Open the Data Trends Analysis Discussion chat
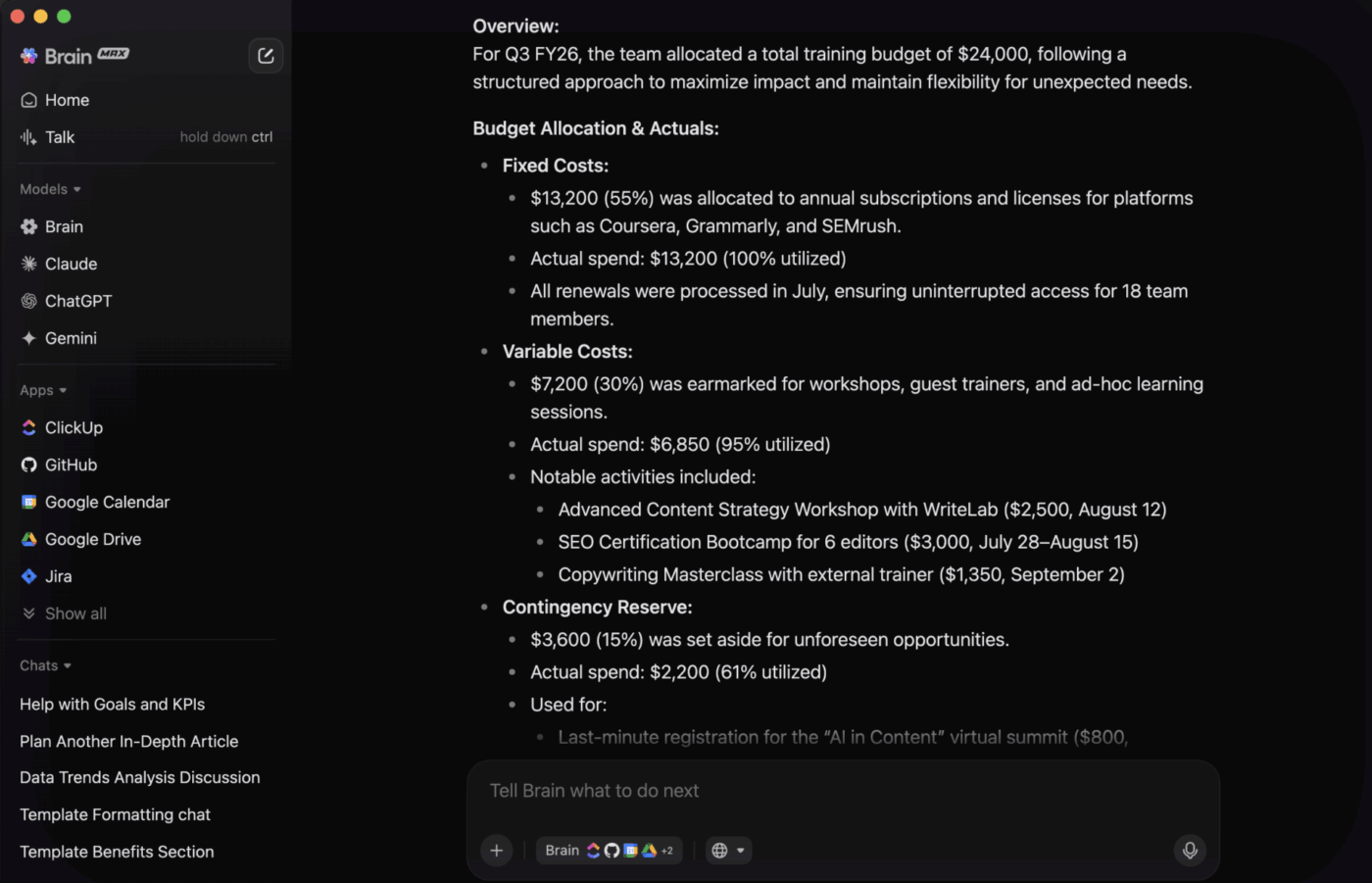The width and height of the screenshot is (1372, 883). click(x=140, y=777)
